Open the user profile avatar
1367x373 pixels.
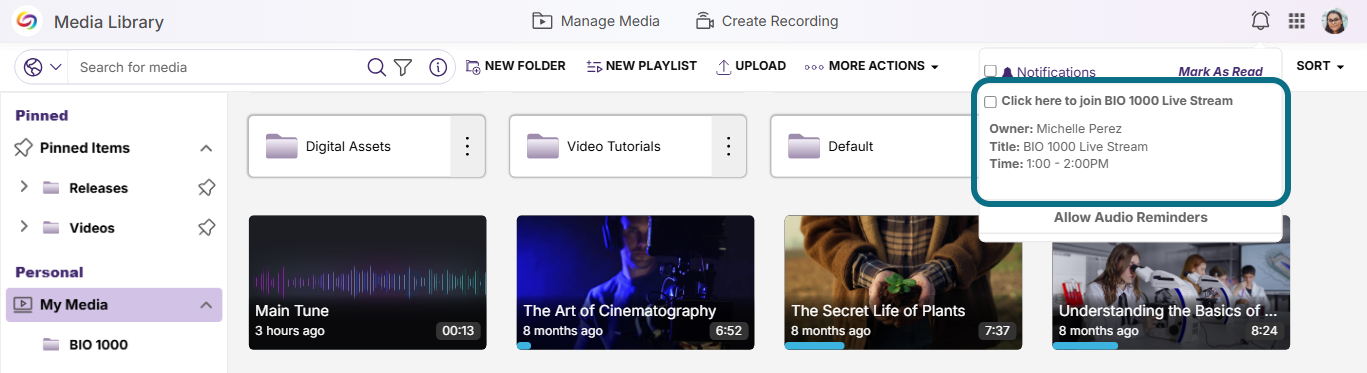coord(1335,21)
